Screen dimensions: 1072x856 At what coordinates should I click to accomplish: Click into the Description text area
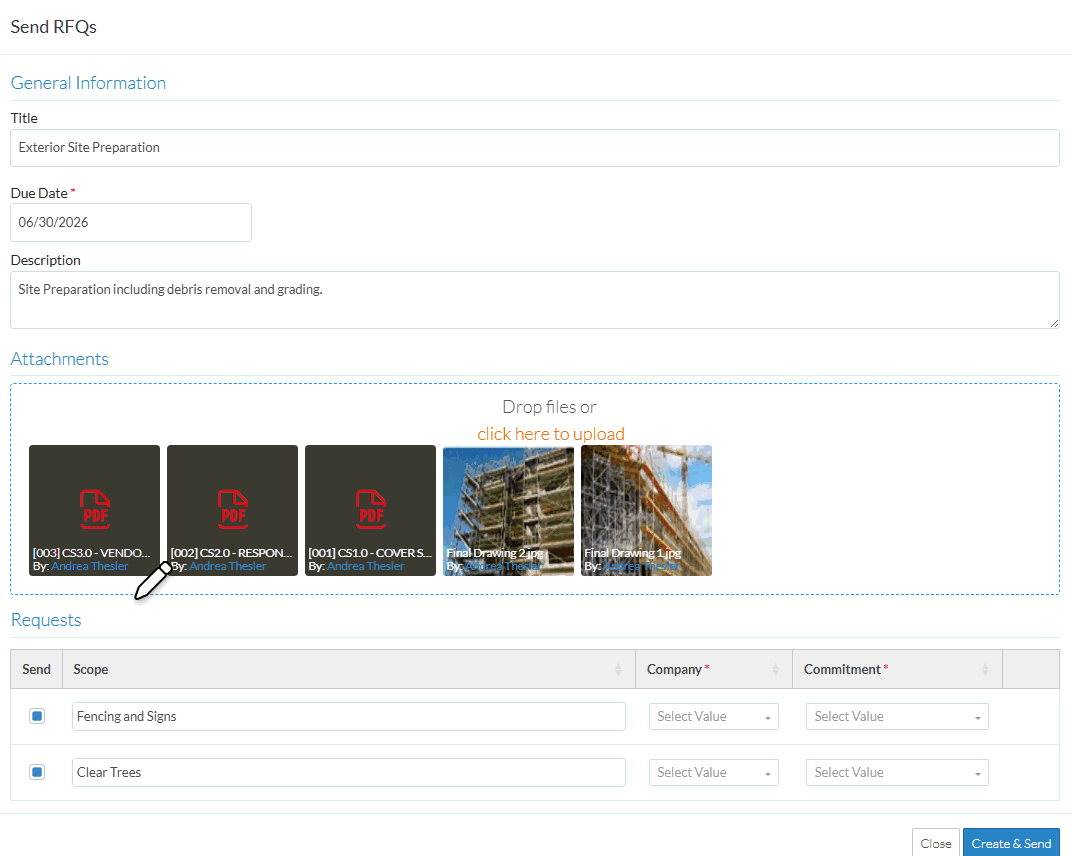click(535, 300)
